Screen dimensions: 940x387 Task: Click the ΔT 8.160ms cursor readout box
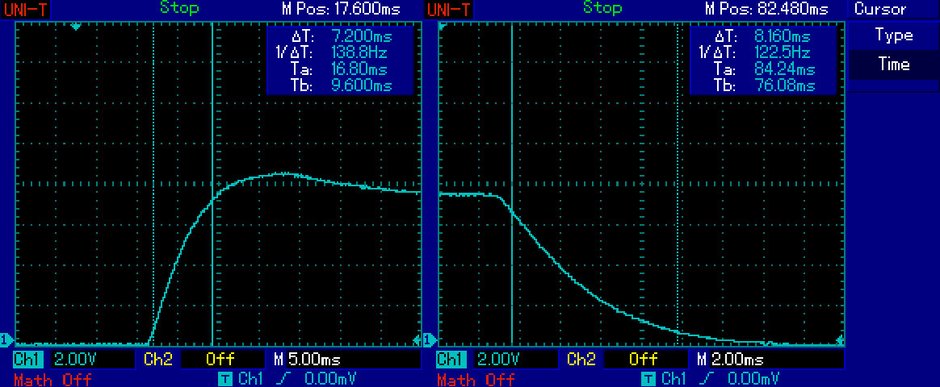[762, 60]
